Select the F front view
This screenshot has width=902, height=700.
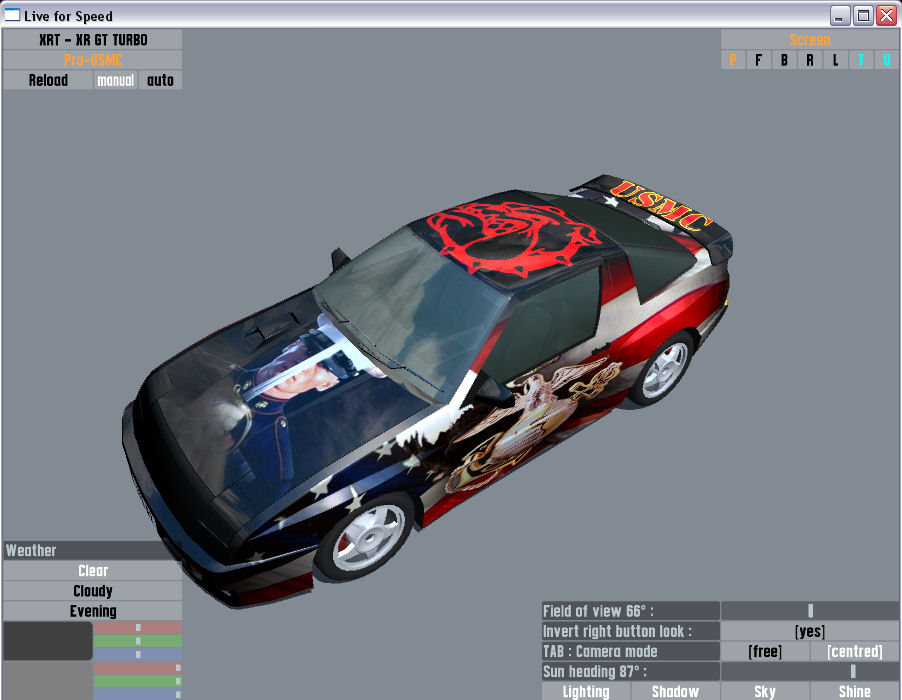[x=759, y=60]
